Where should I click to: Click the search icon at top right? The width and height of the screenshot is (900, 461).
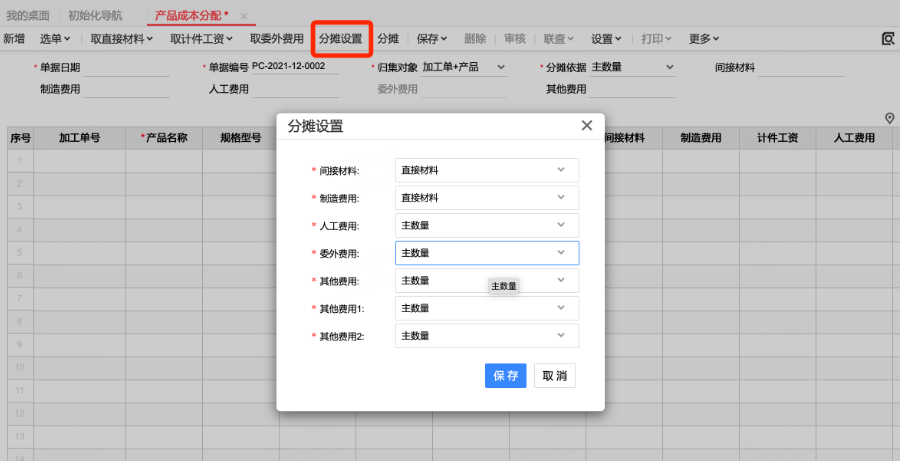pos(887,39)
